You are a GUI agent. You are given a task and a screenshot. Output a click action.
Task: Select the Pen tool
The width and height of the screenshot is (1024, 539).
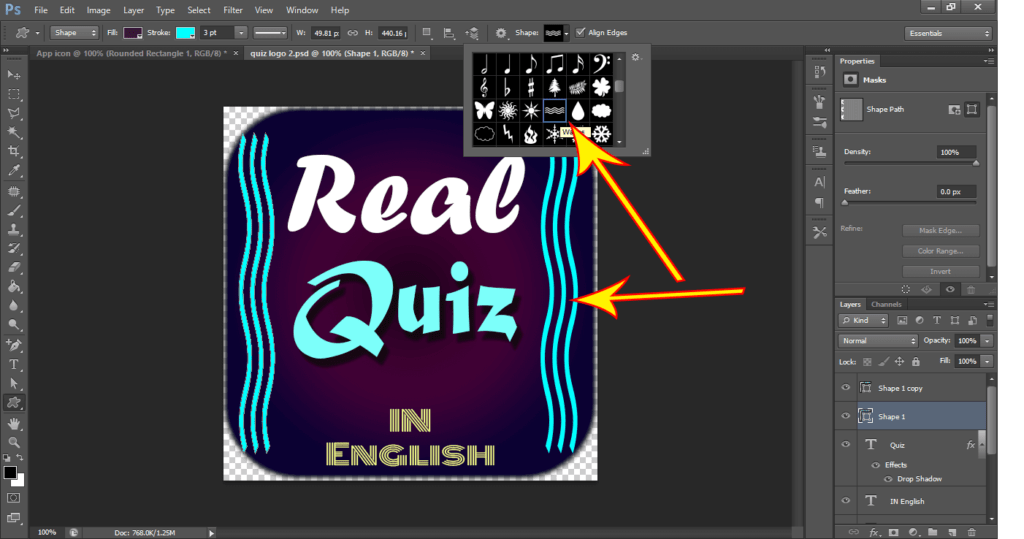coord(14,345)
